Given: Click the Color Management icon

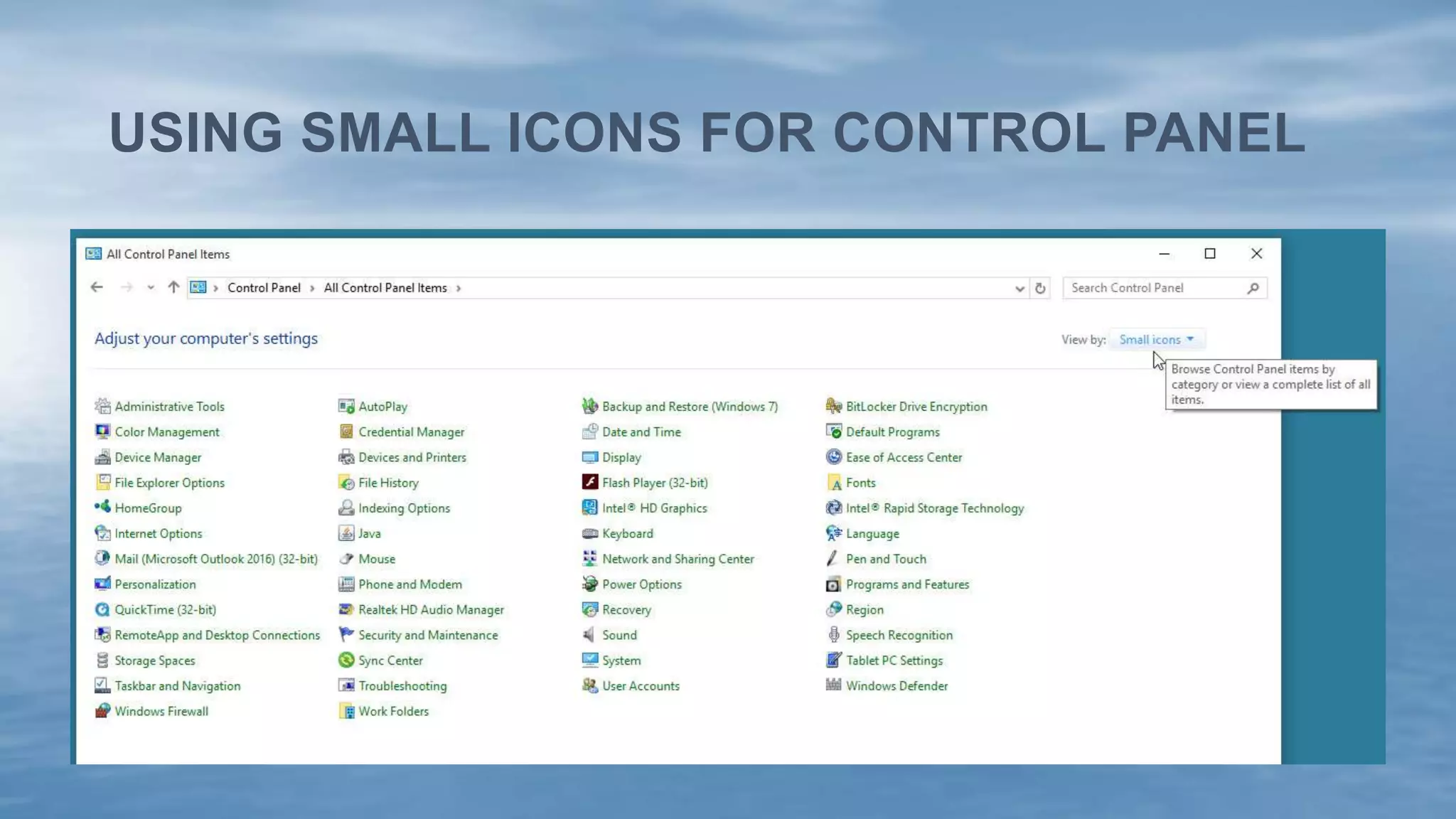Looking at the screenshot, I should point(102,432).
